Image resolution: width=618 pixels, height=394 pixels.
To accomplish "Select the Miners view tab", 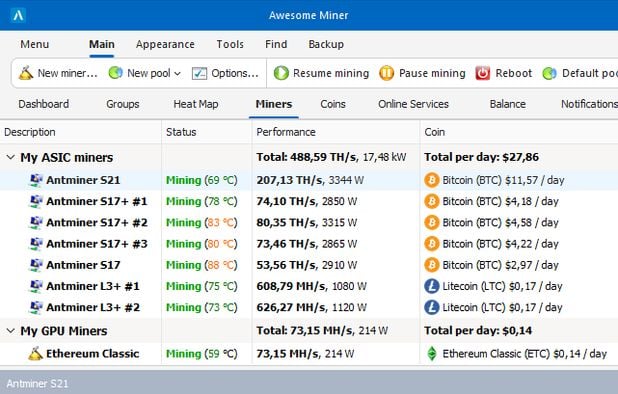I will coord(274,104).
